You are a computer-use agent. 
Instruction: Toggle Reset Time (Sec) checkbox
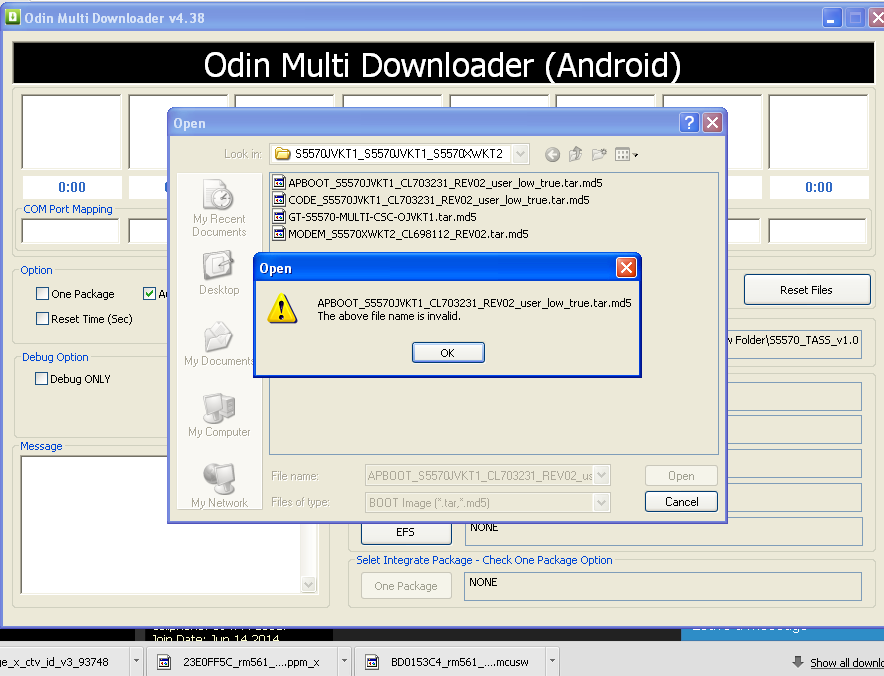[x=42, y=319]
